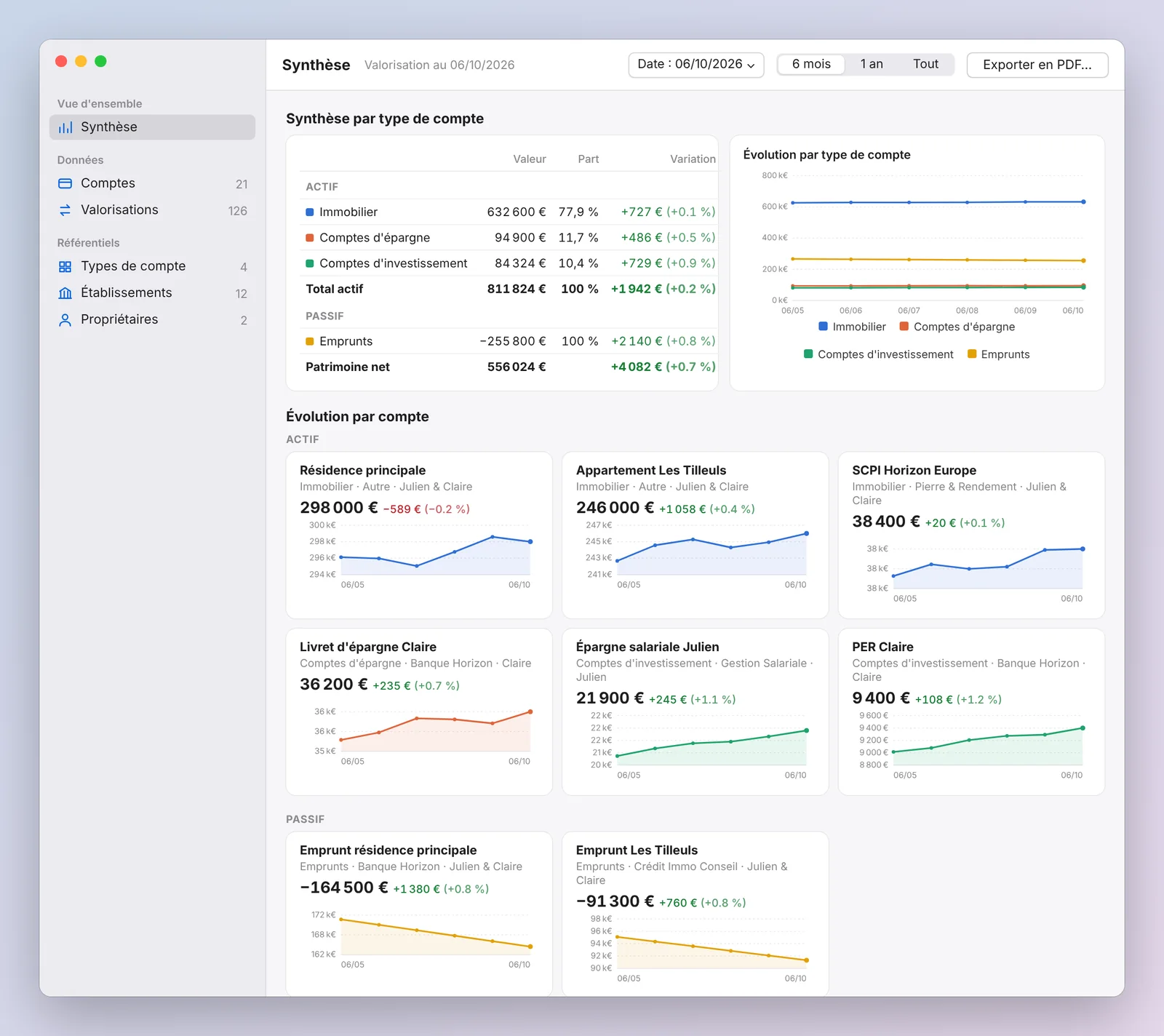This screenshot has height=1036, width=1164.
Task: Click the yellow Emprunts swatch in table
Action: tap(310, 342)
